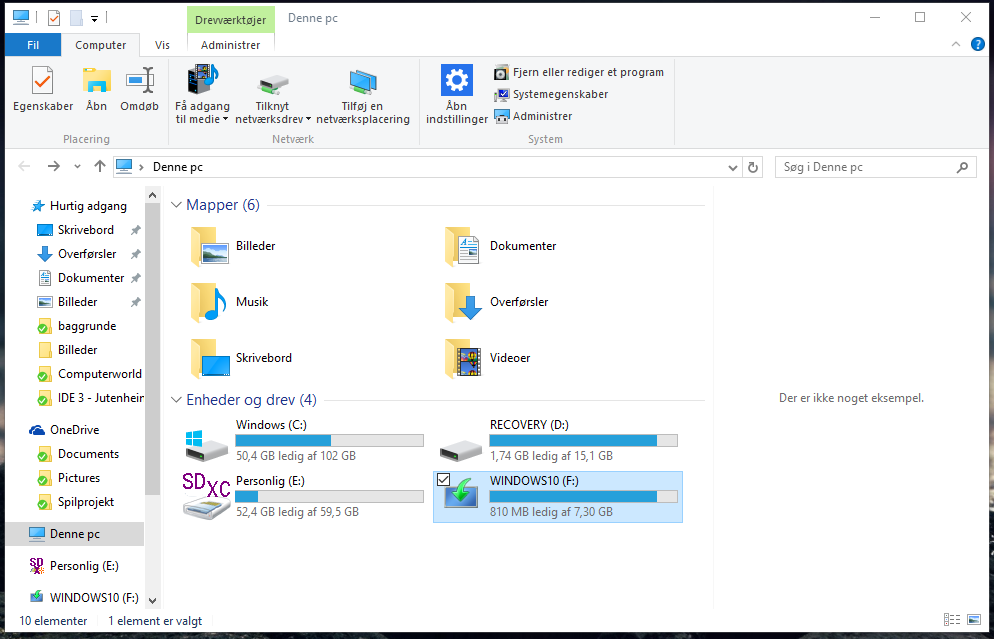Collapse the Mapper (6) group
The height and width of the screenshot is (639, 994).
(x=176, y=205)
